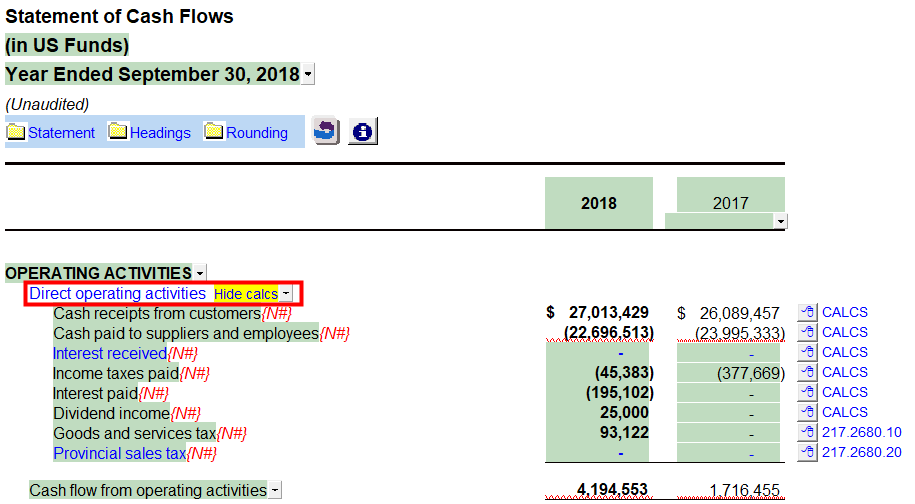Open the Interest received link
Screen dimensions: 915x504
[109, 353]
